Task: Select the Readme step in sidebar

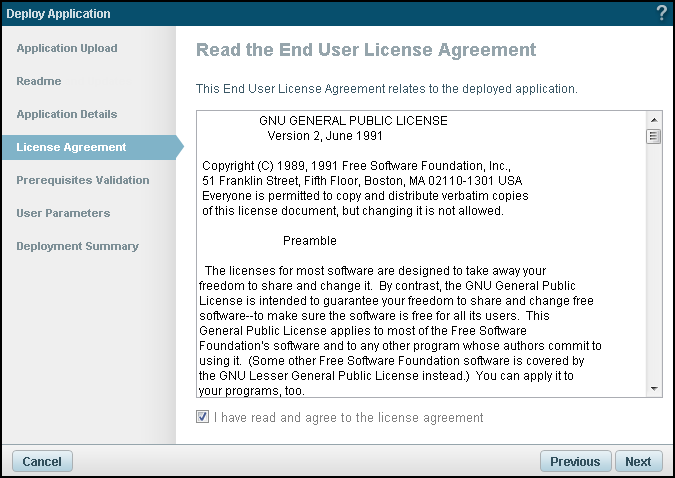Action: [39, 81]
